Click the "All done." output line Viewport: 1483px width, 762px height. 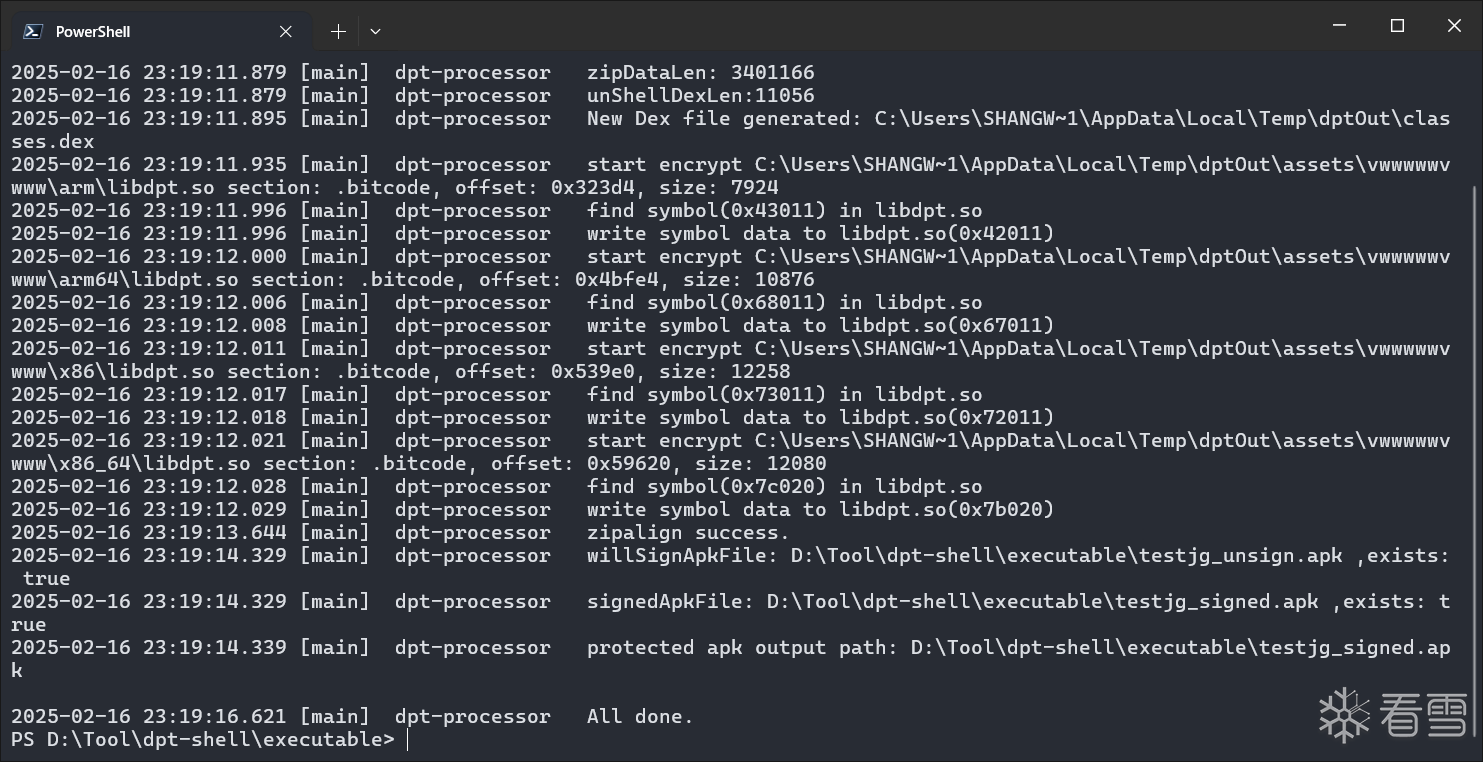point(640,717)
